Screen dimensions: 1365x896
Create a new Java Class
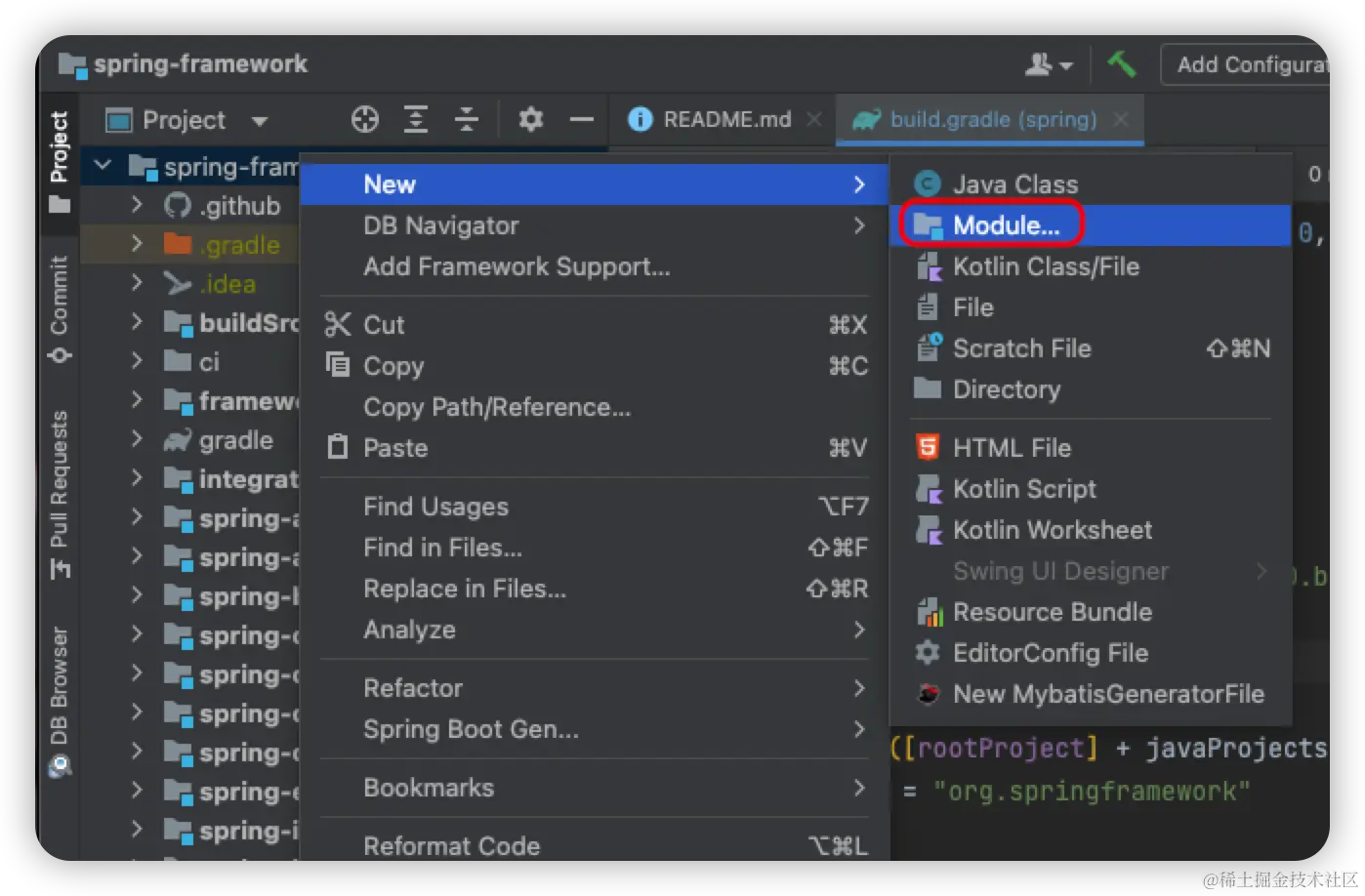(1091, 184)
